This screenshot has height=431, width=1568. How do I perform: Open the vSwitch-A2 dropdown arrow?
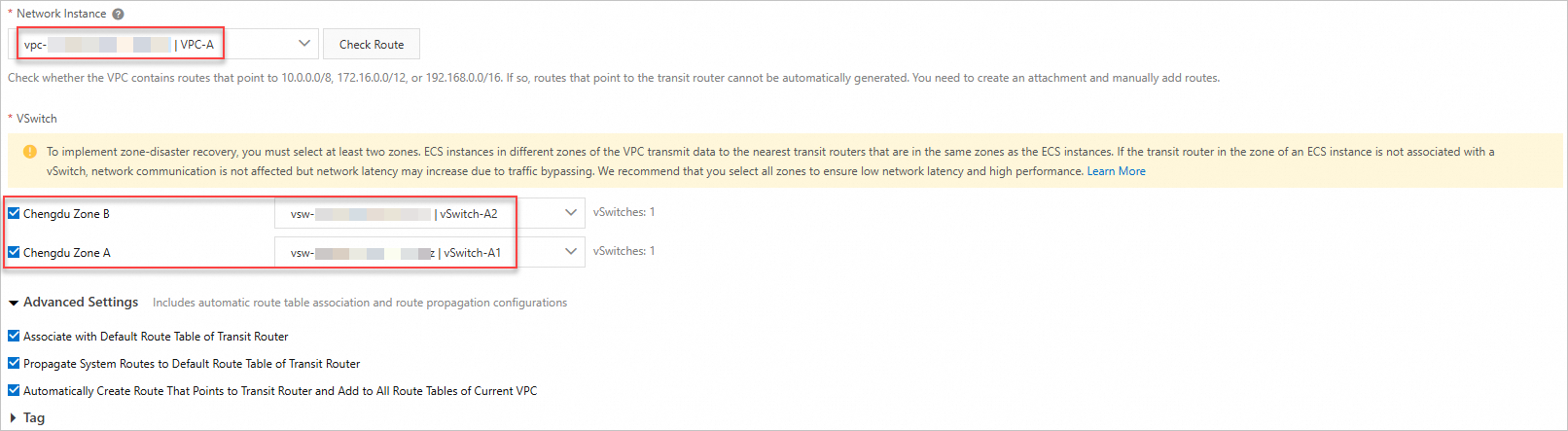tap(571, 213)
